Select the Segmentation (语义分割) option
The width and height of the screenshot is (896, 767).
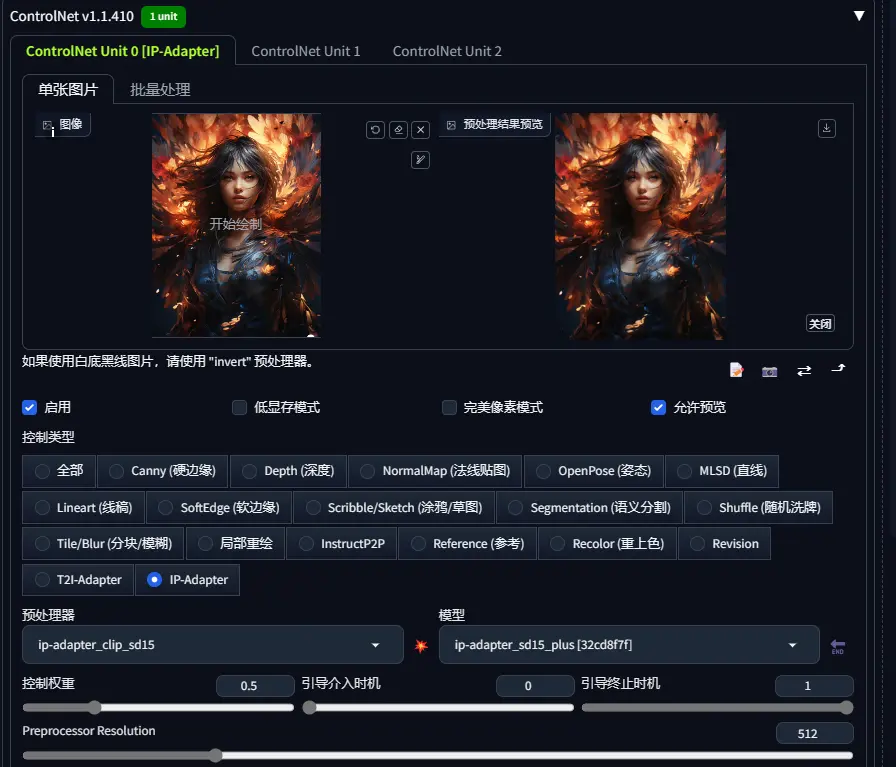click(590, 508)
